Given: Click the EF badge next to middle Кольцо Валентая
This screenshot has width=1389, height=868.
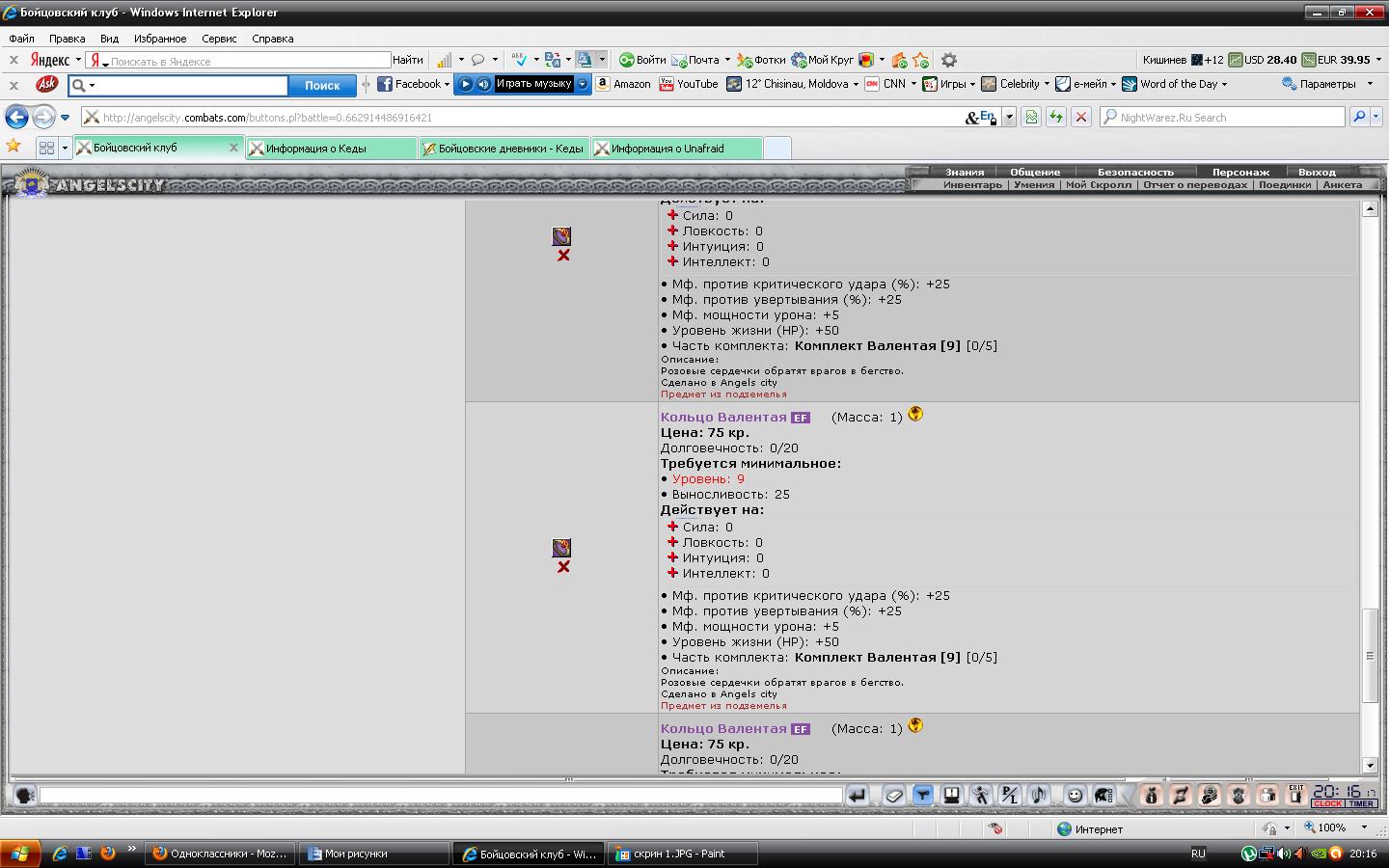Looking at the screenshot, I should pyautogui.click(x=801, y=418).
